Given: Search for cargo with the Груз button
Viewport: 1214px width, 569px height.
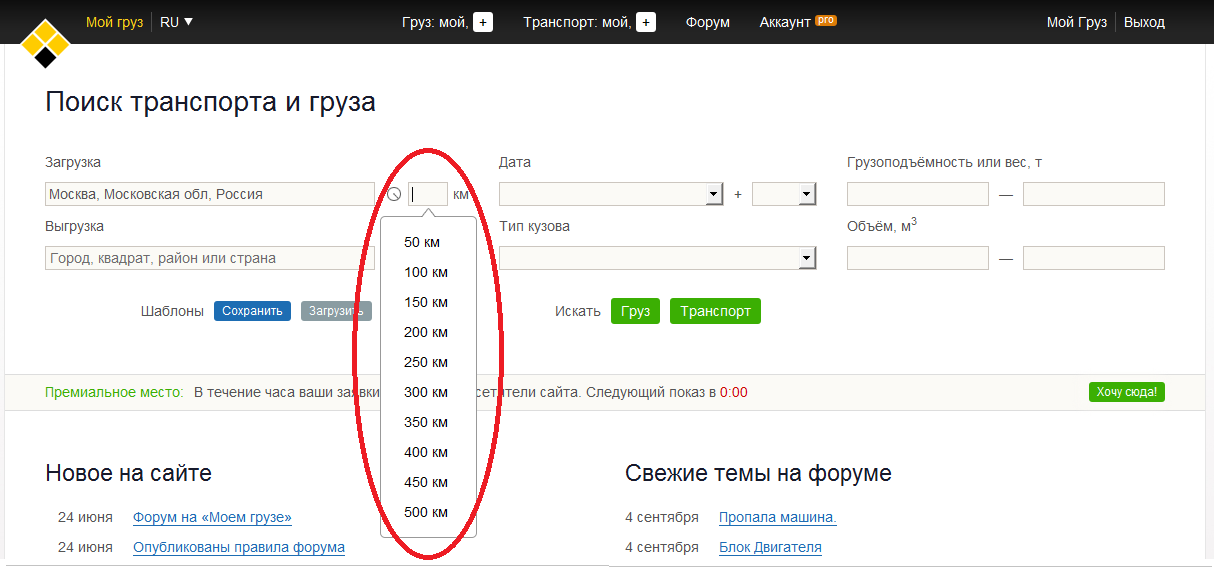Looking at the screenshot, I should (634, 311).
